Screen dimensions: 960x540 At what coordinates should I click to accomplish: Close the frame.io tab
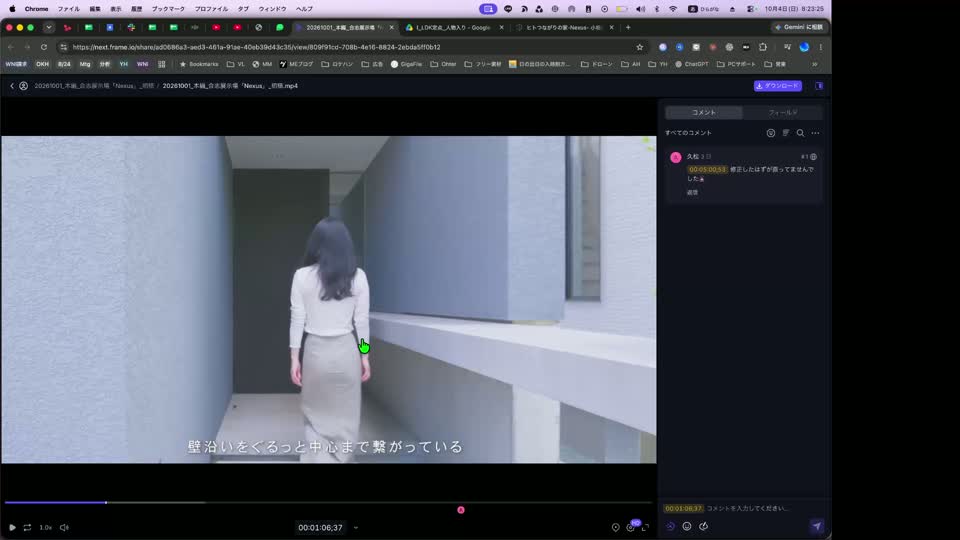(x=392, y=28)
